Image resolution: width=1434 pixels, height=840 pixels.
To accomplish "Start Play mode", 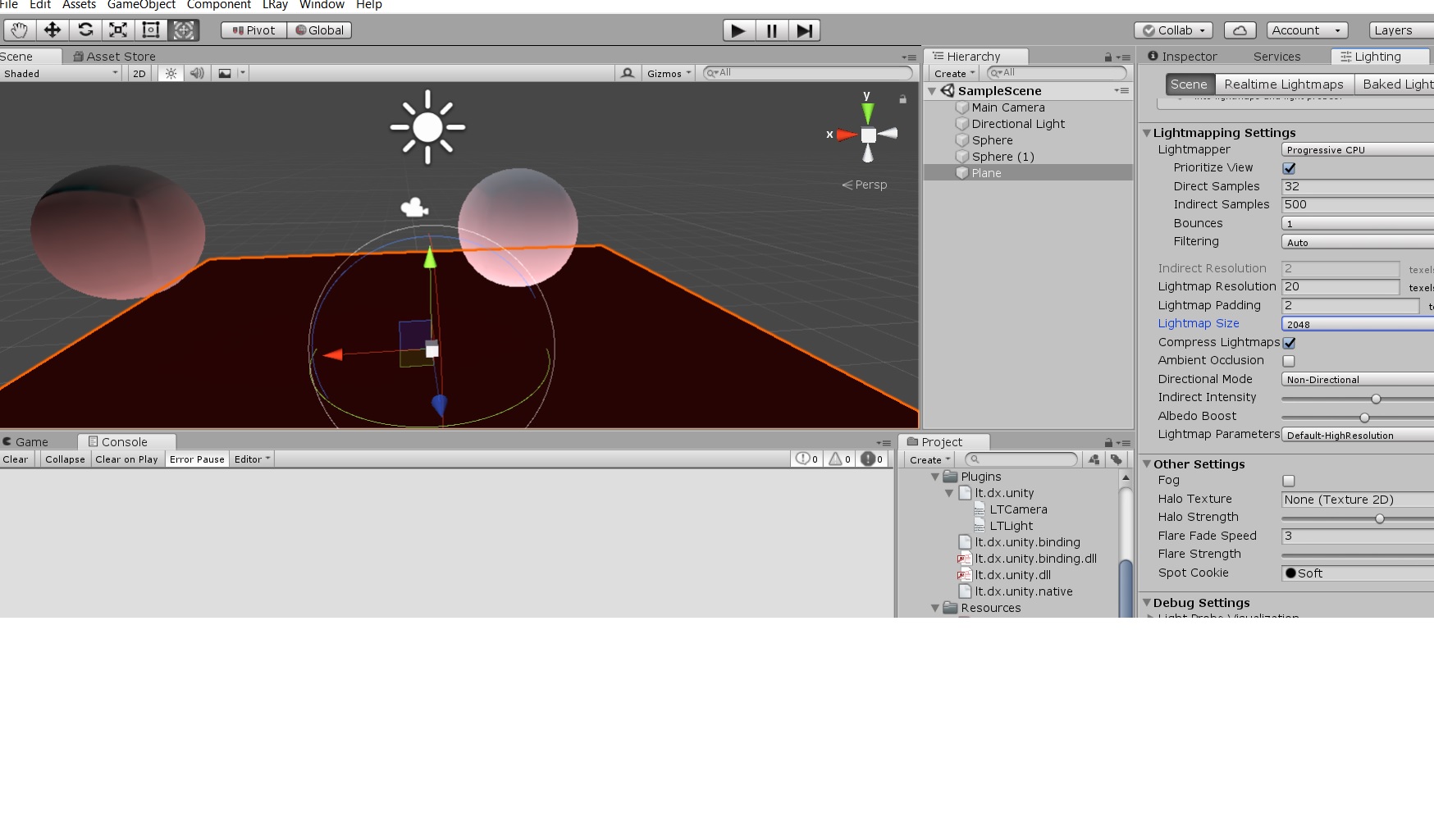I will [x=738, y=30].
